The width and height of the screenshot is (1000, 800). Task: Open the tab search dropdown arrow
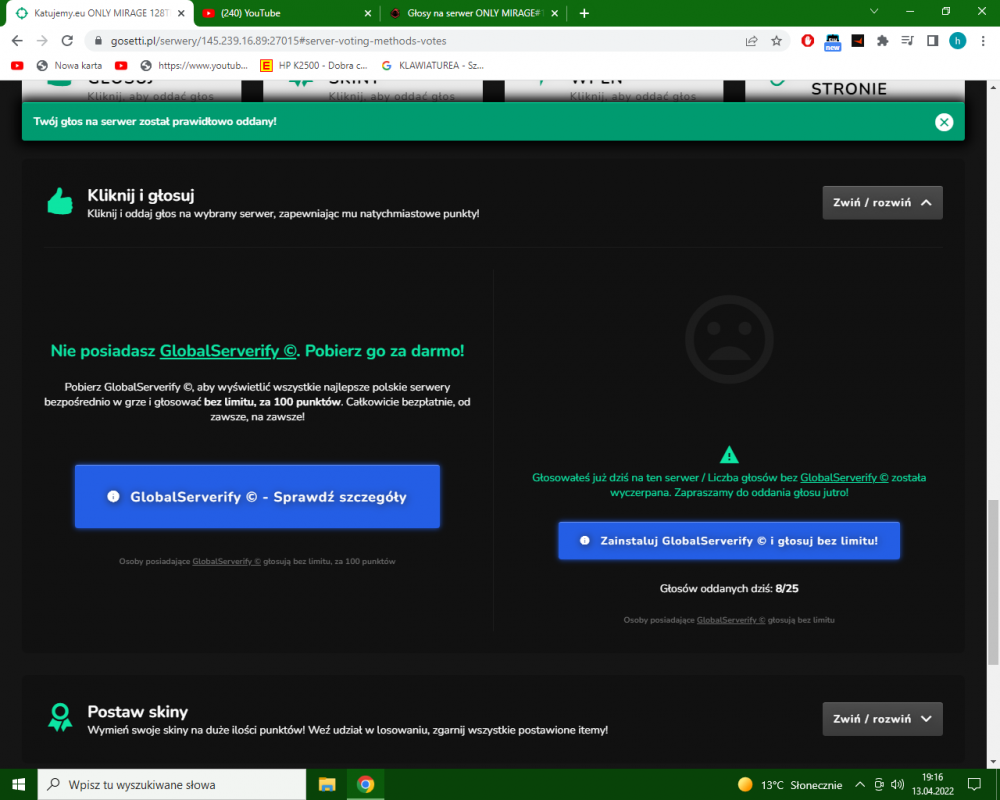(x=874, y=11)
